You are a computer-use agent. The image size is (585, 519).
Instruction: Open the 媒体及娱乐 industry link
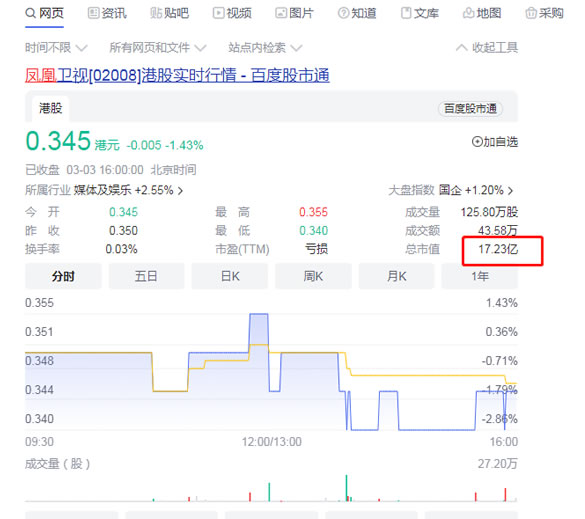(x=128, y=190)
